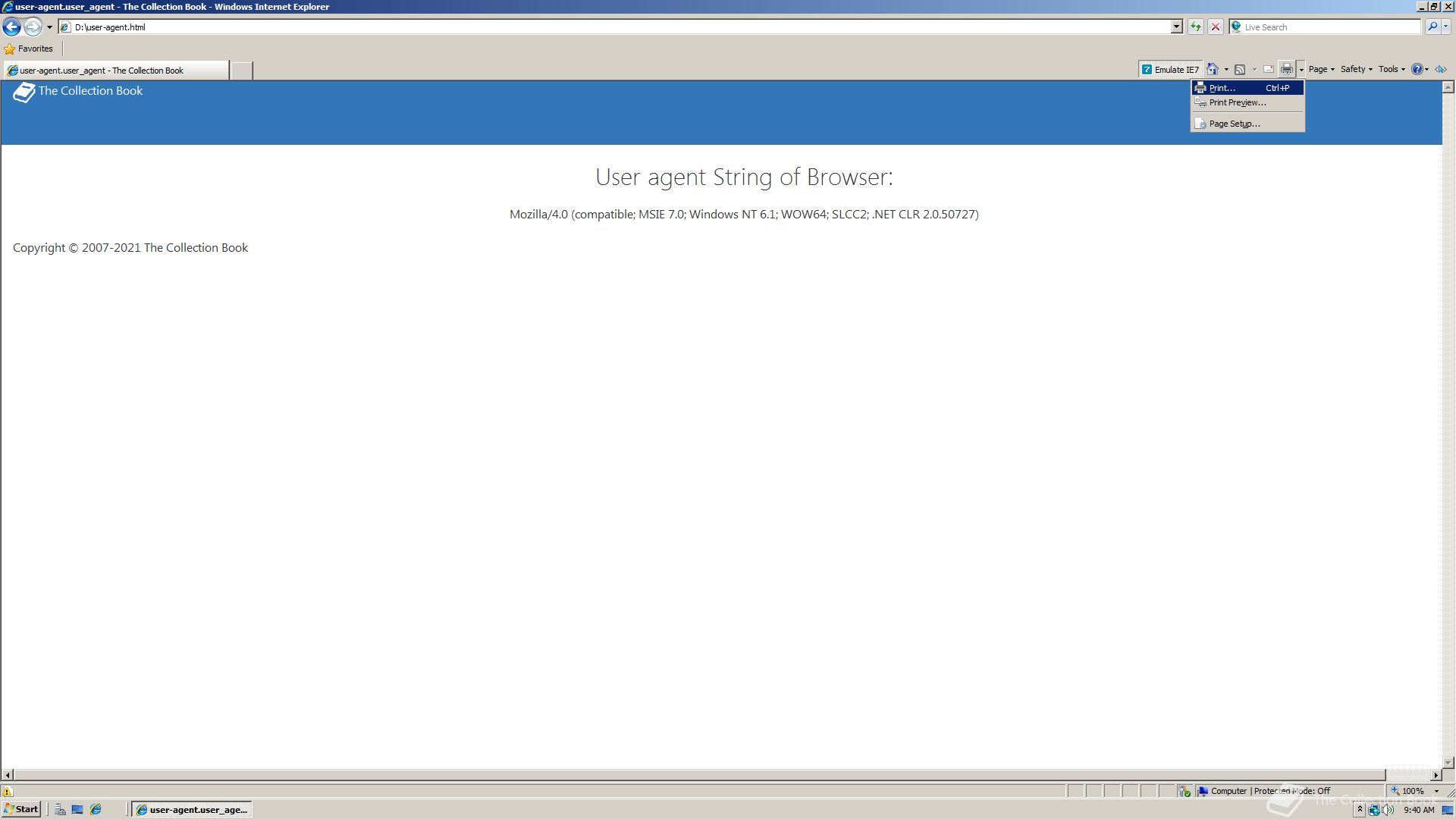The image size is (1456, 819).
Task: Click the address bar showing D:\user-agent.html
Action: coord(620,27)
